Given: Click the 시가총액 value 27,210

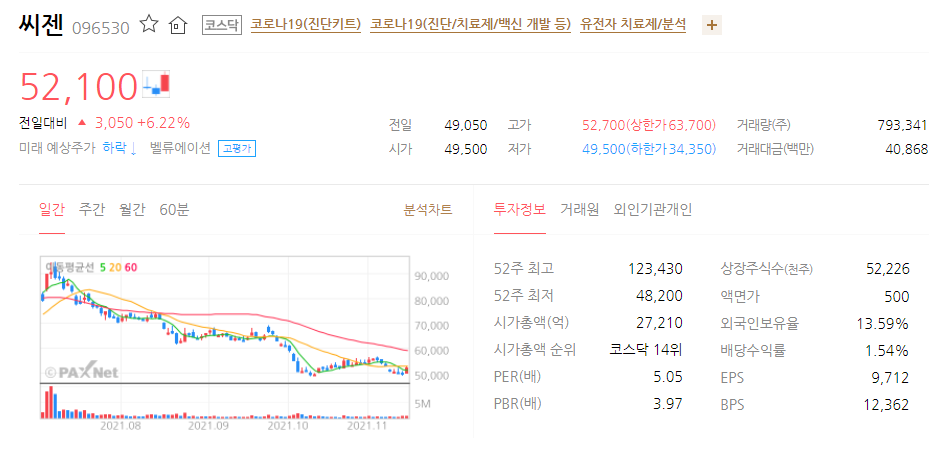Looking at the screenshot, I should (x=660, y=323).
